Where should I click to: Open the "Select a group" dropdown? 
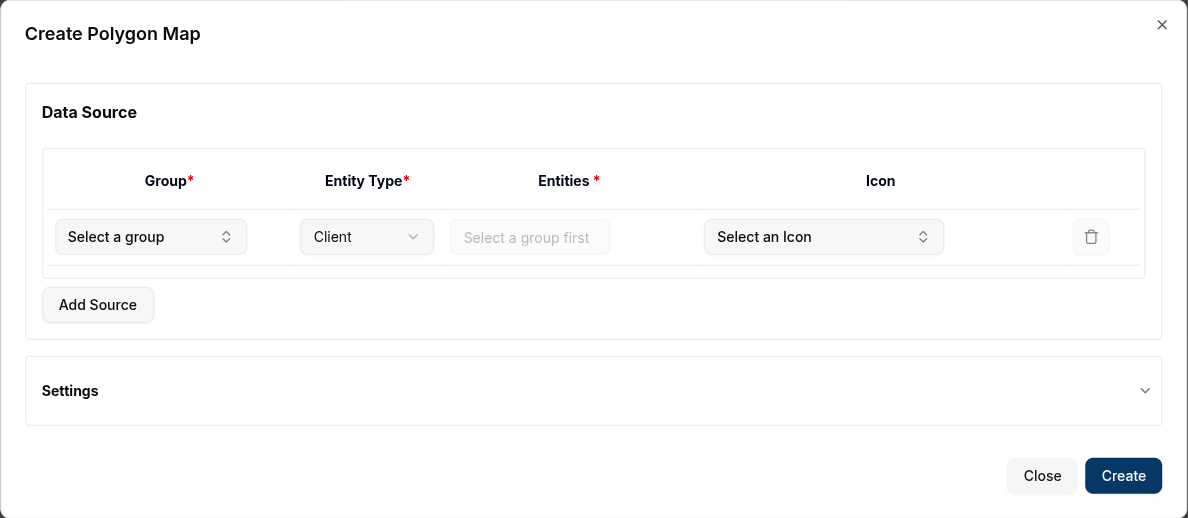click(x=150, y=237)
